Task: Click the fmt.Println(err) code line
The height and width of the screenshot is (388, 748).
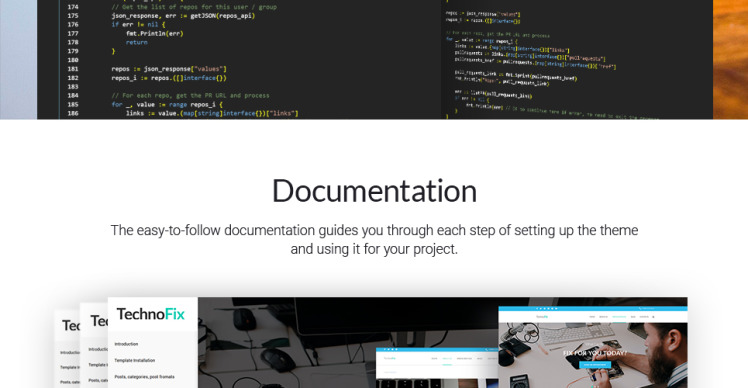Action: click(155, 33)
